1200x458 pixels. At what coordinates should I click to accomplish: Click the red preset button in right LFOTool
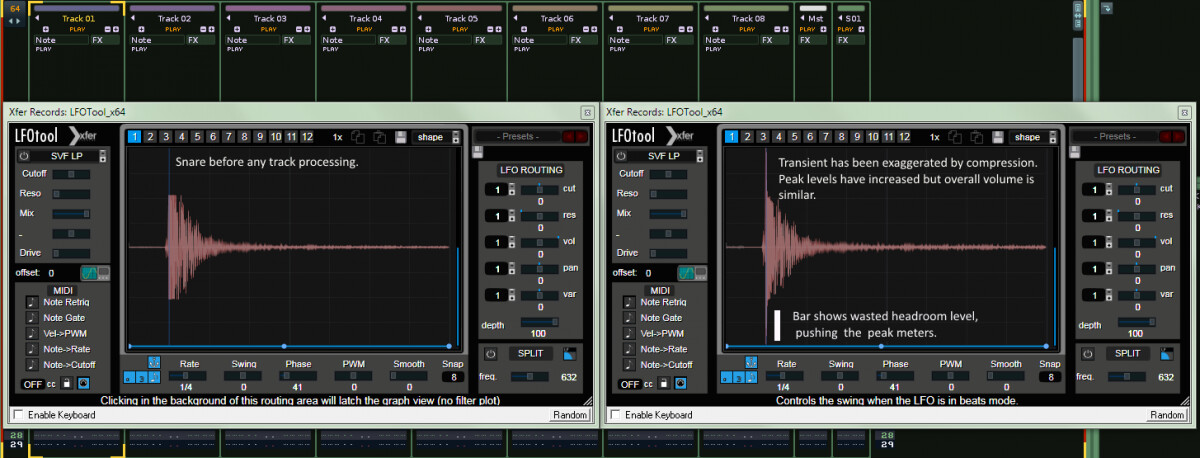pyautogui.click(x=1167, y=136)
